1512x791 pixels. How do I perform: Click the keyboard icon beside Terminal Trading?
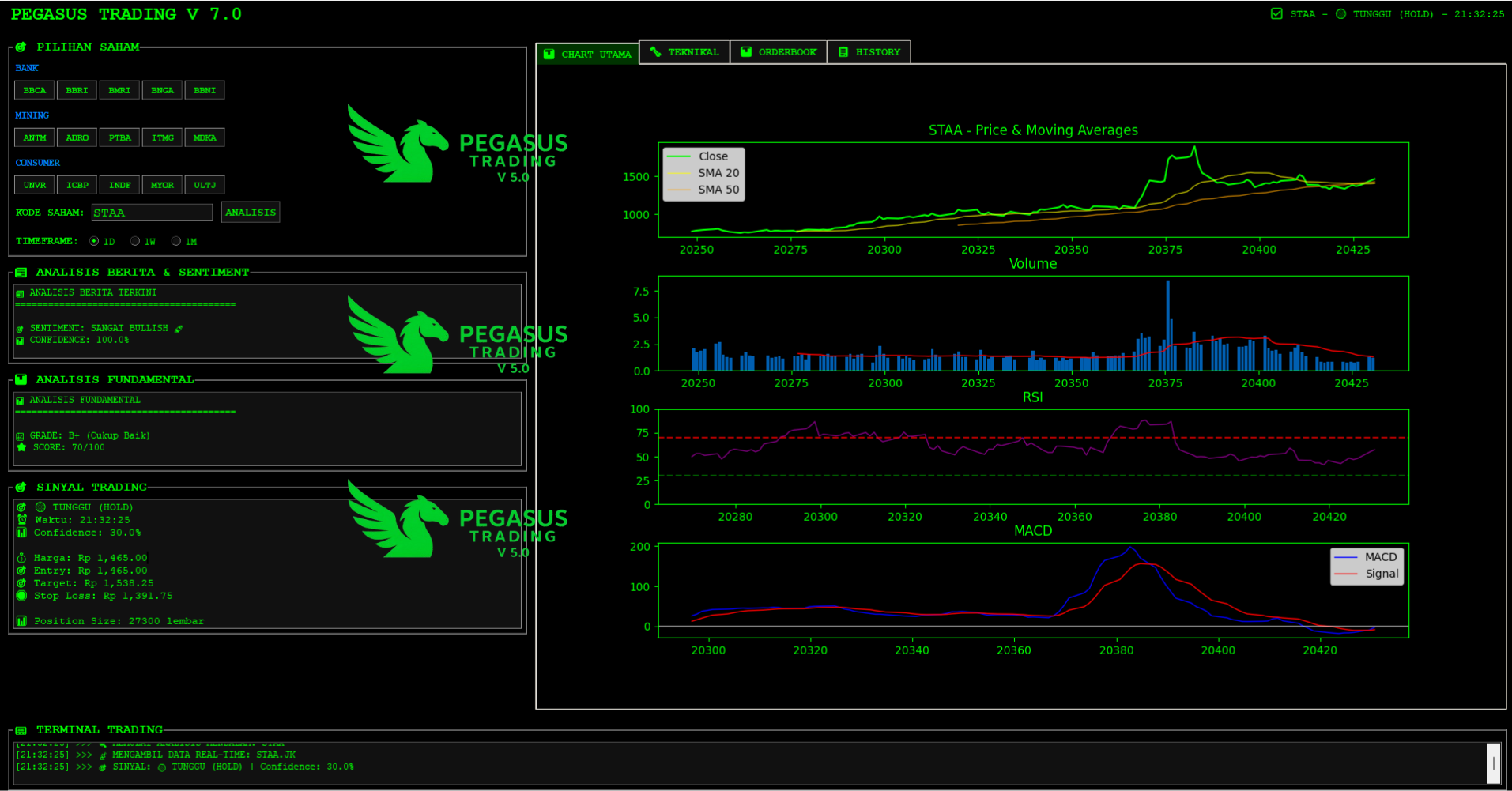tap(21, 730)
